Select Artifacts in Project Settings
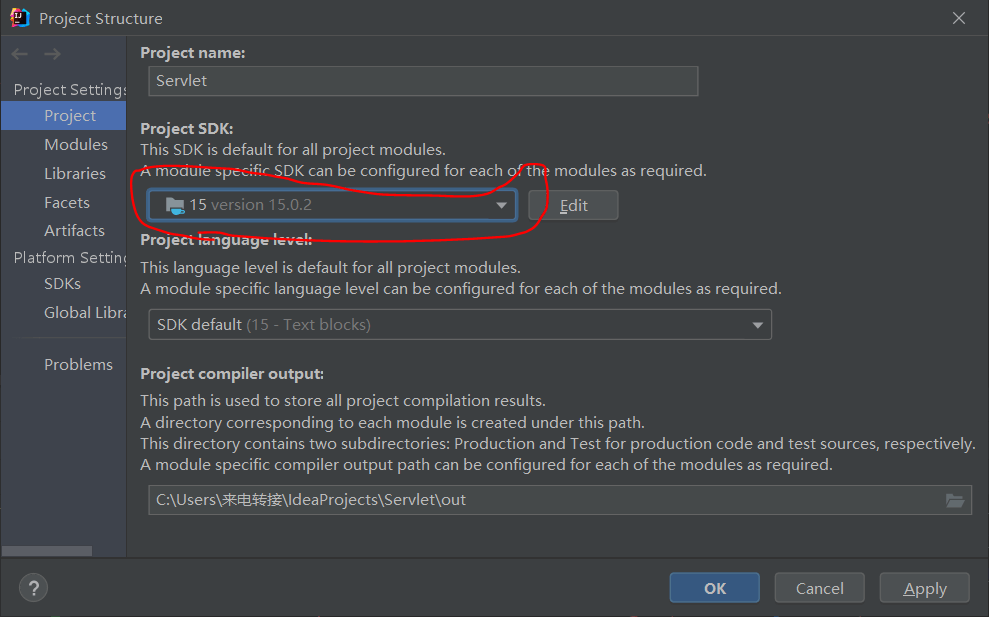Image resolution: width=989 pixels, height=617 pixels. pos(75,230)
